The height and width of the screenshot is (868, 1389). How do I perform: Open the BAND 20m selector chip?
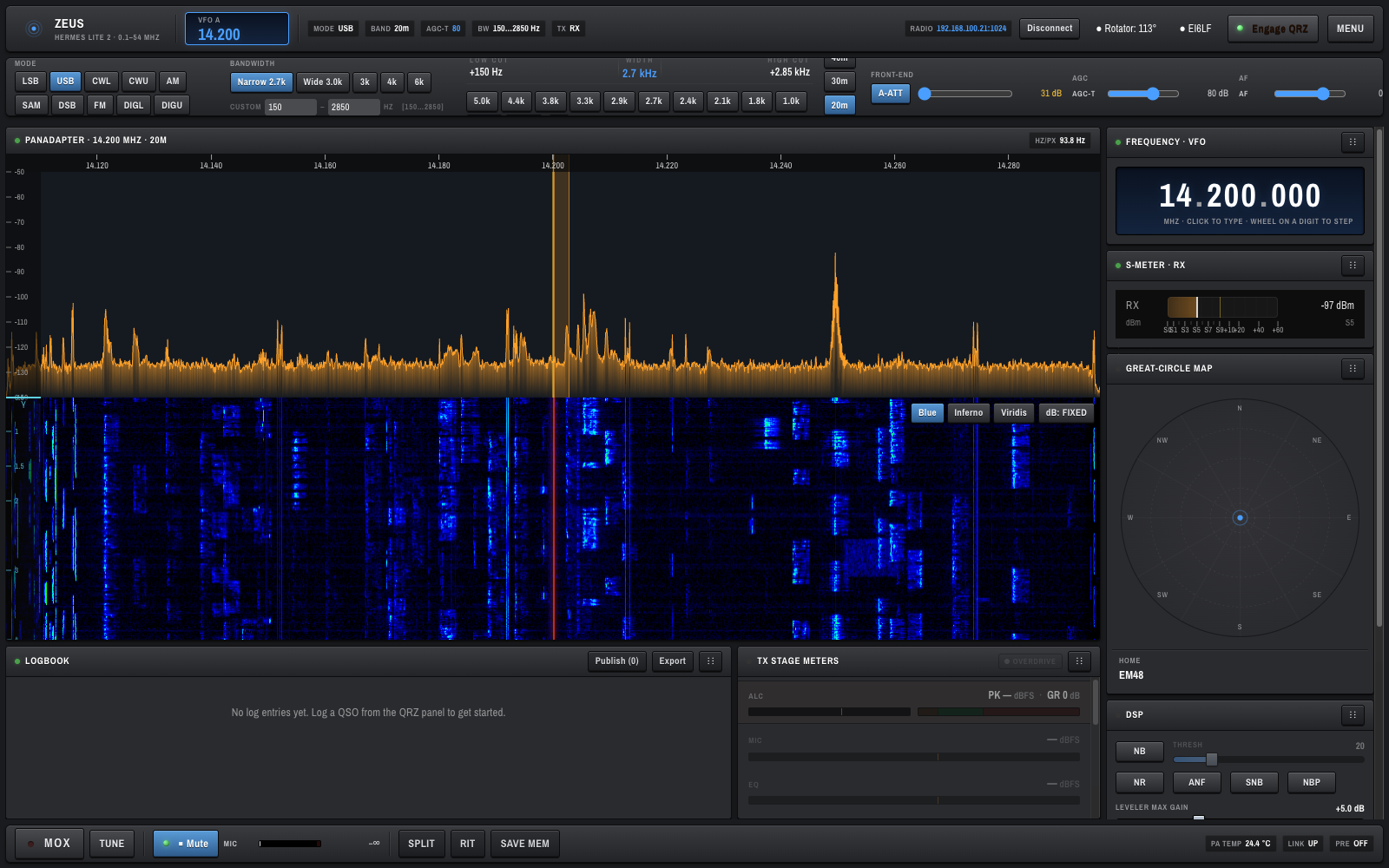(389, 29)
